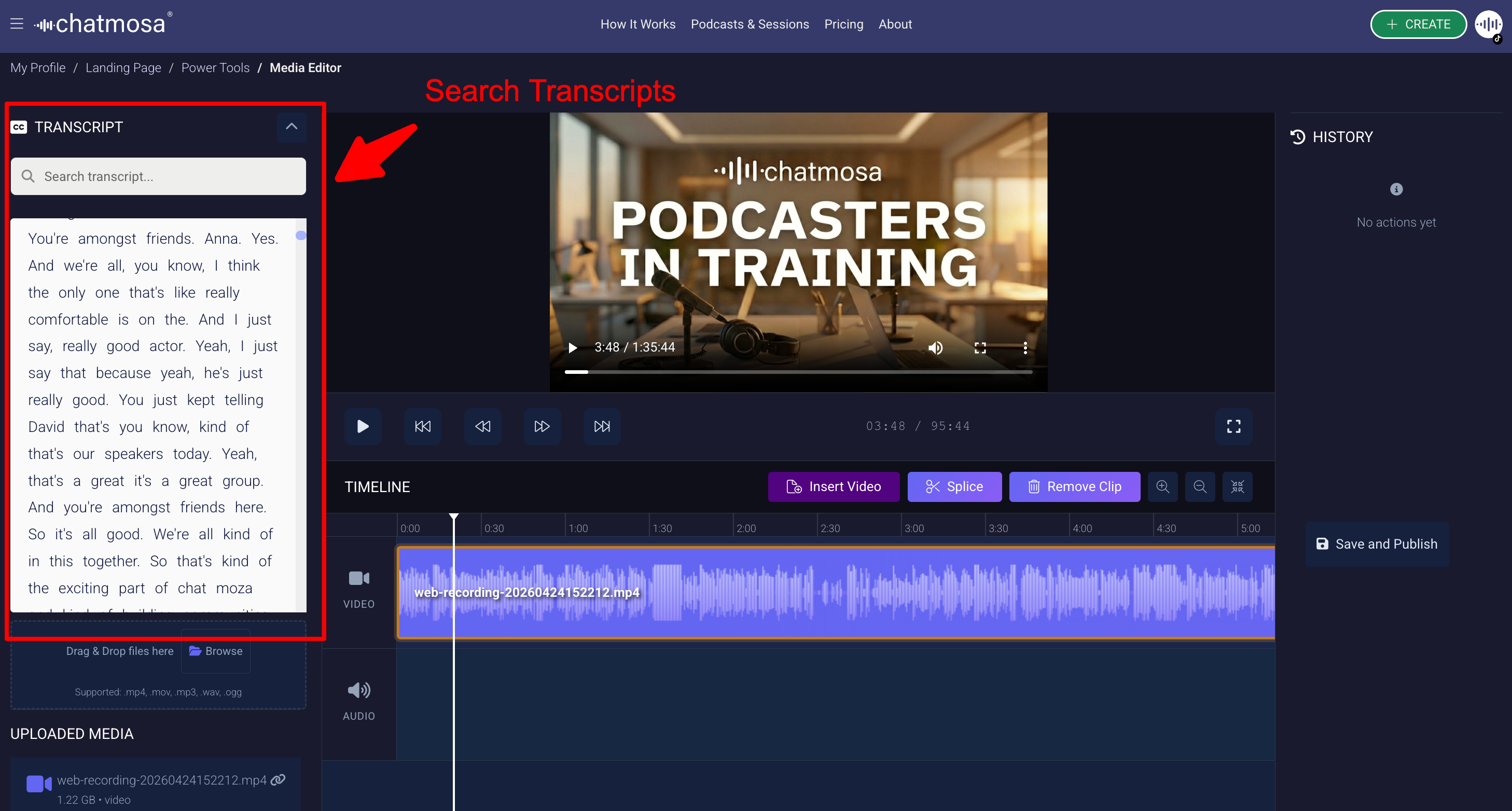Viewport: 1512px width, 811px height.
Task: Click transcript text "that's our speakers today"
Action: coord(119,454)
